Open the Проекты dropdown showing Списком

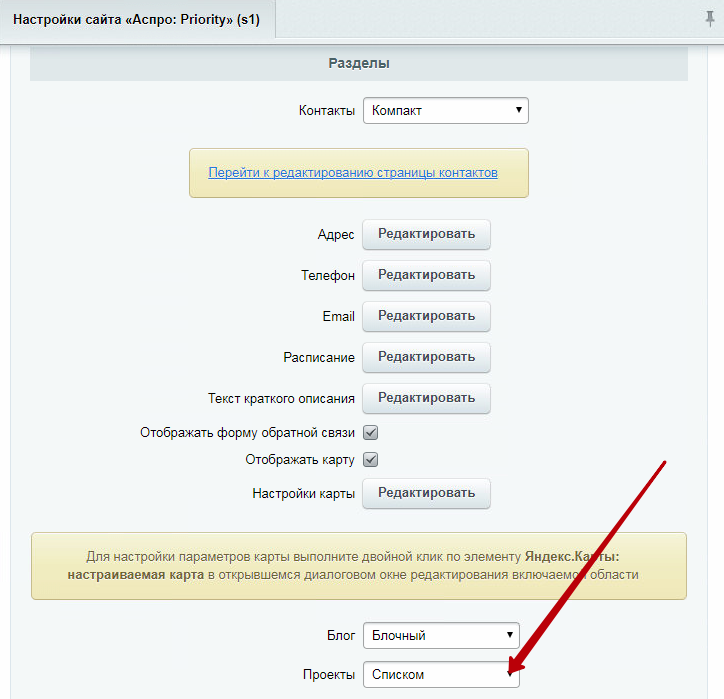[x=441, y=675]
